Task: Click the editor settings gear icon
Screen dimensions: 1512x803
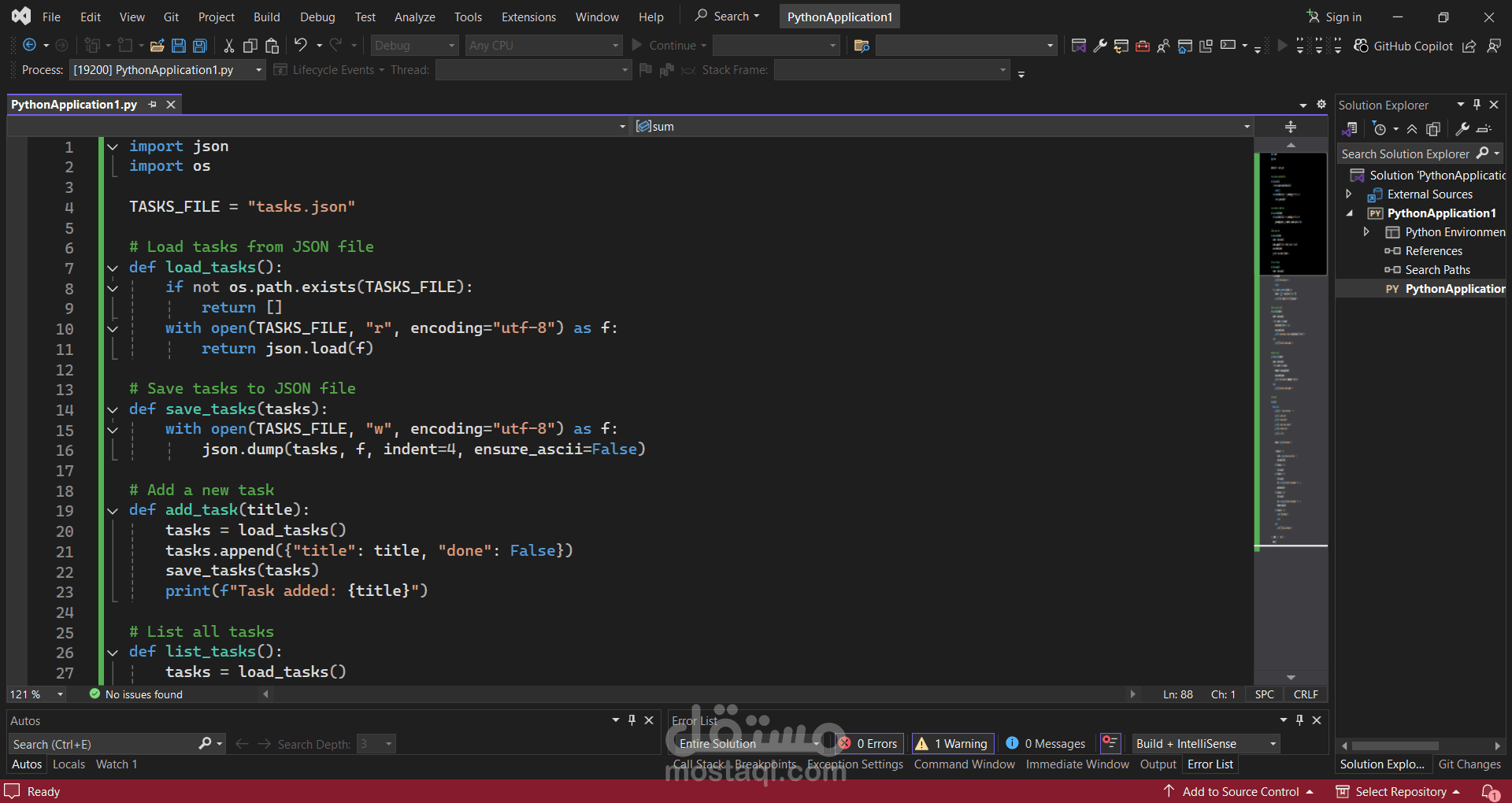Action: [1321, 105]
